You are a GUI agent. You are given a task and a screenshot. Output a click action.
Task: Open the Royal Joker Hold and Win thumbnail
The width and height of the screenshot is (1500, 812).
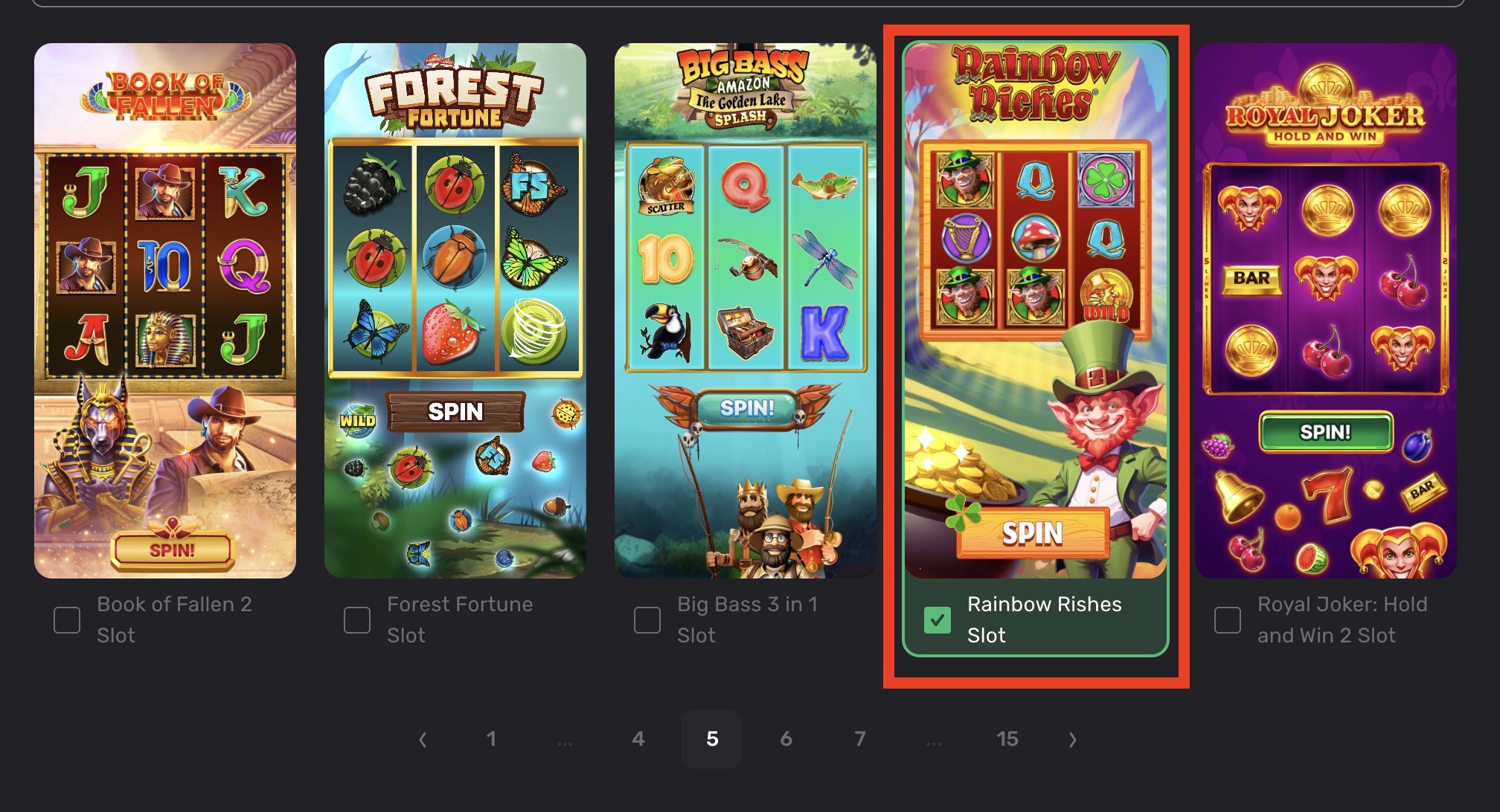pos(1326,311)
